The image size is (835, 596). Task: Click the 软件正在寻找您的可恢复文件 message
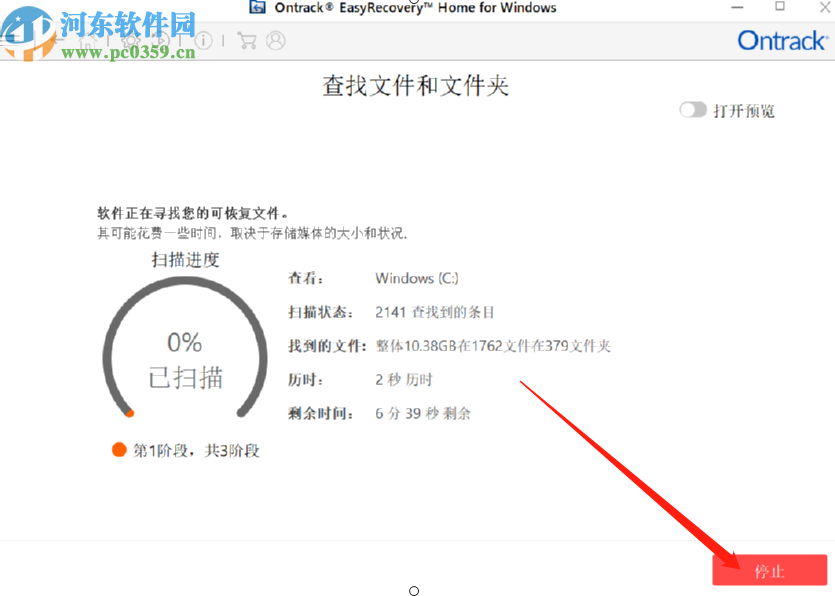(193, 214)
